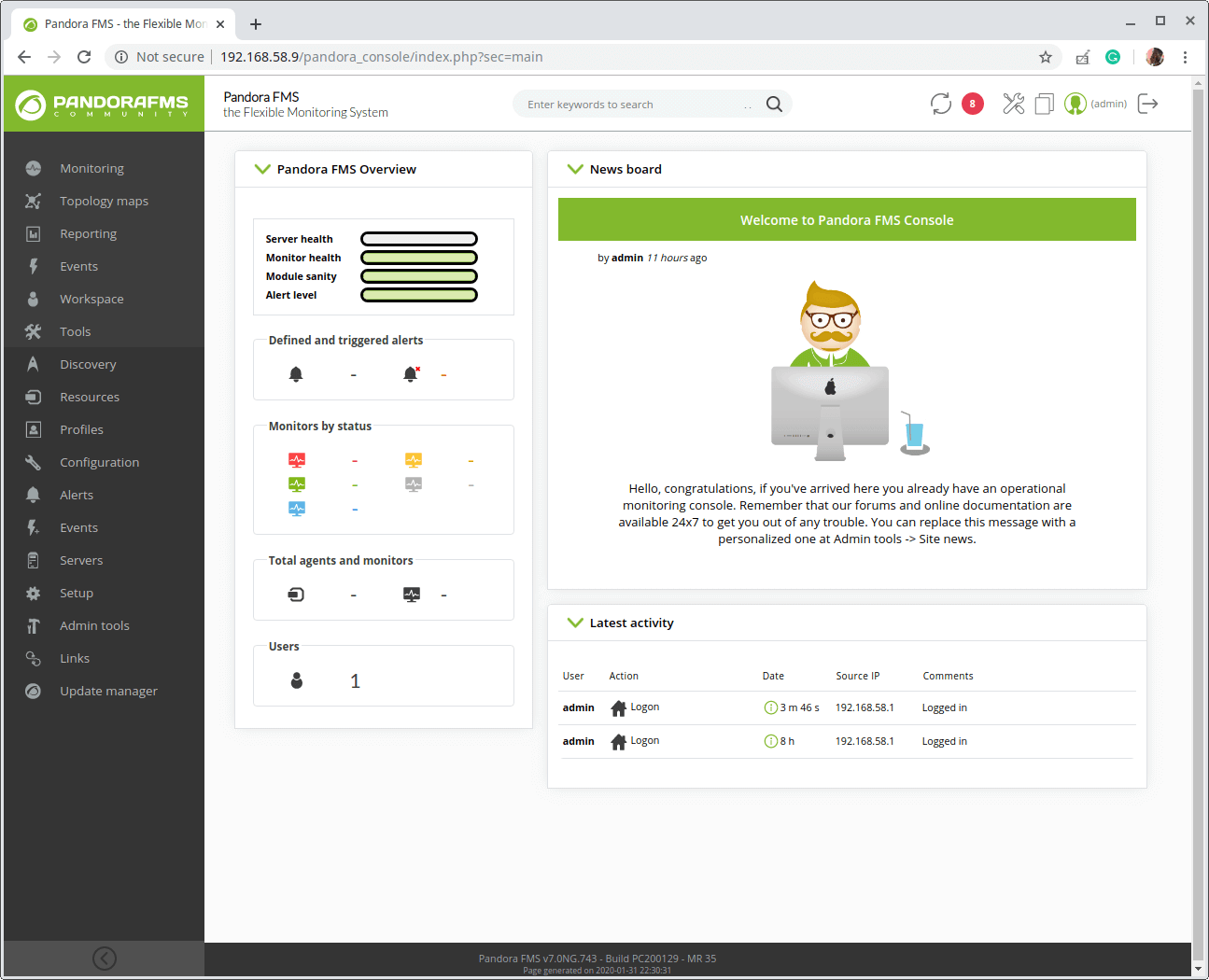The width and height of the screenshot is (1209, 980).
Task: Click the defined alerts bell icon
Action: tap(296, 374)
